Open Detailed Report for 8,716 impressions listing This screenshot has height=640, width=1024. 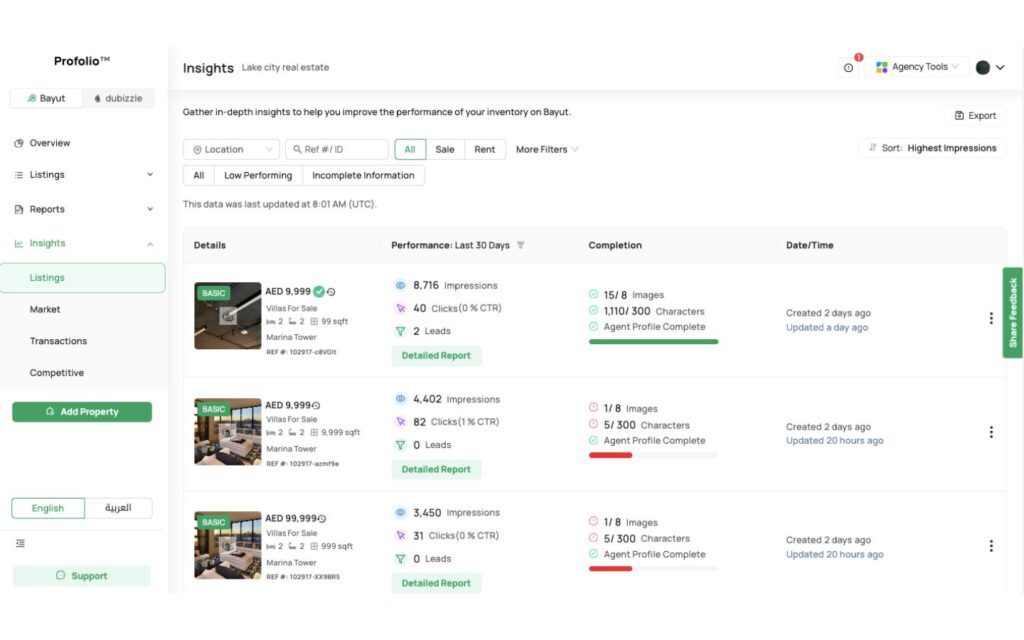436,356
